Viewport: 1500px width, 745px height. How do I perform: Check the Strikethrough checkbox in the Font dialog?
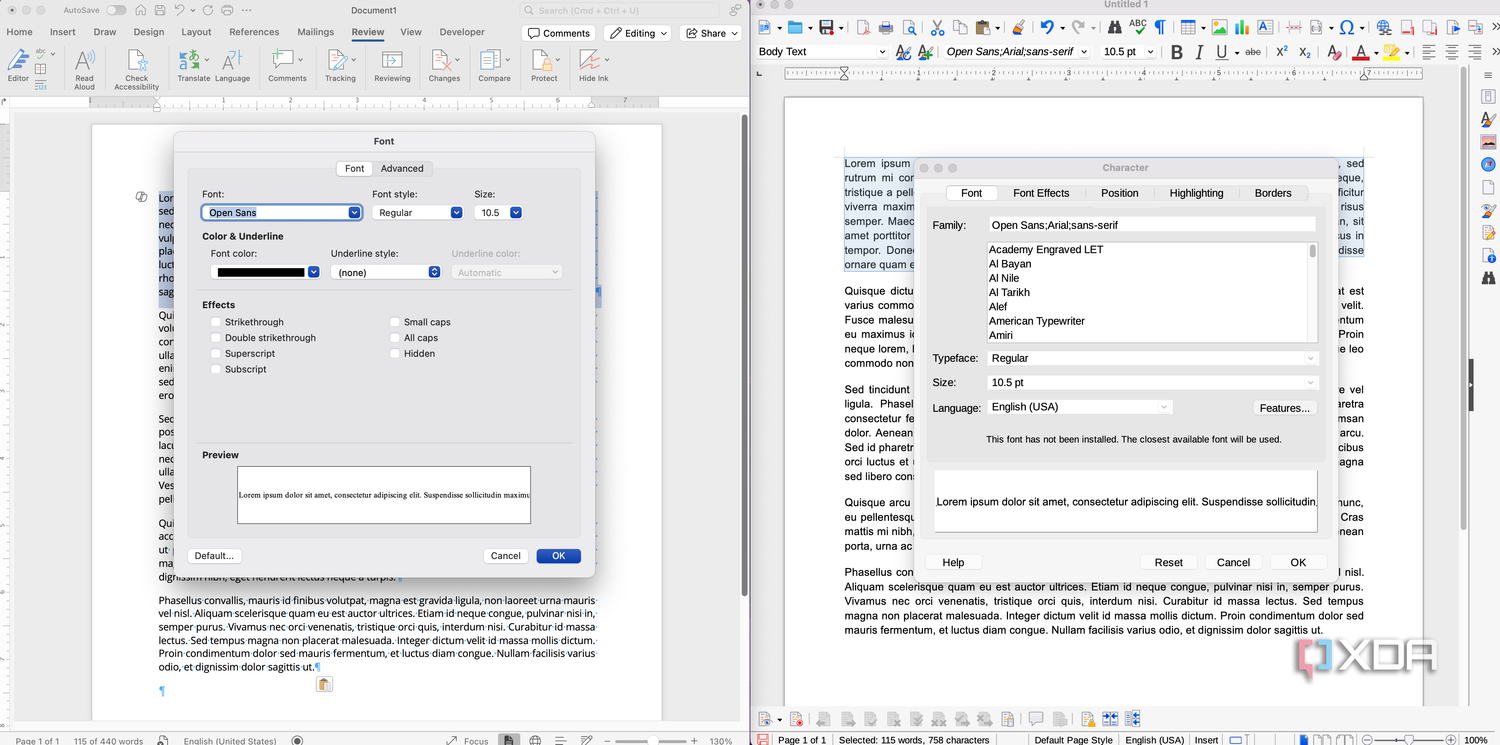point(216,322)
